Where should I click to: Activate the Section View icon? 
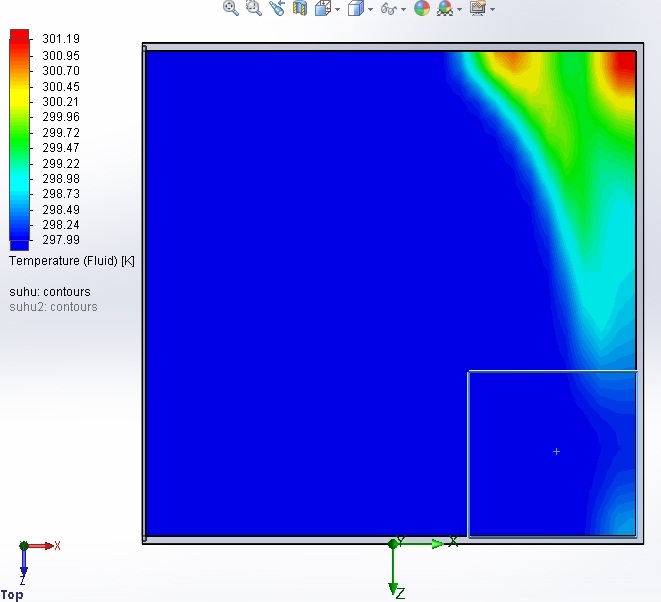[300, 8]
